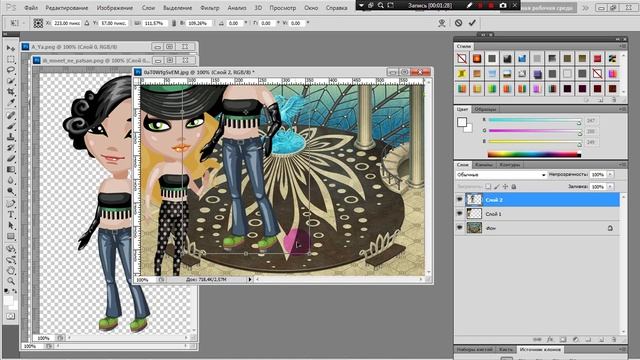Select the Rectangle shape tool
Viewport: 640px width, 360px height.
(11, 237)
